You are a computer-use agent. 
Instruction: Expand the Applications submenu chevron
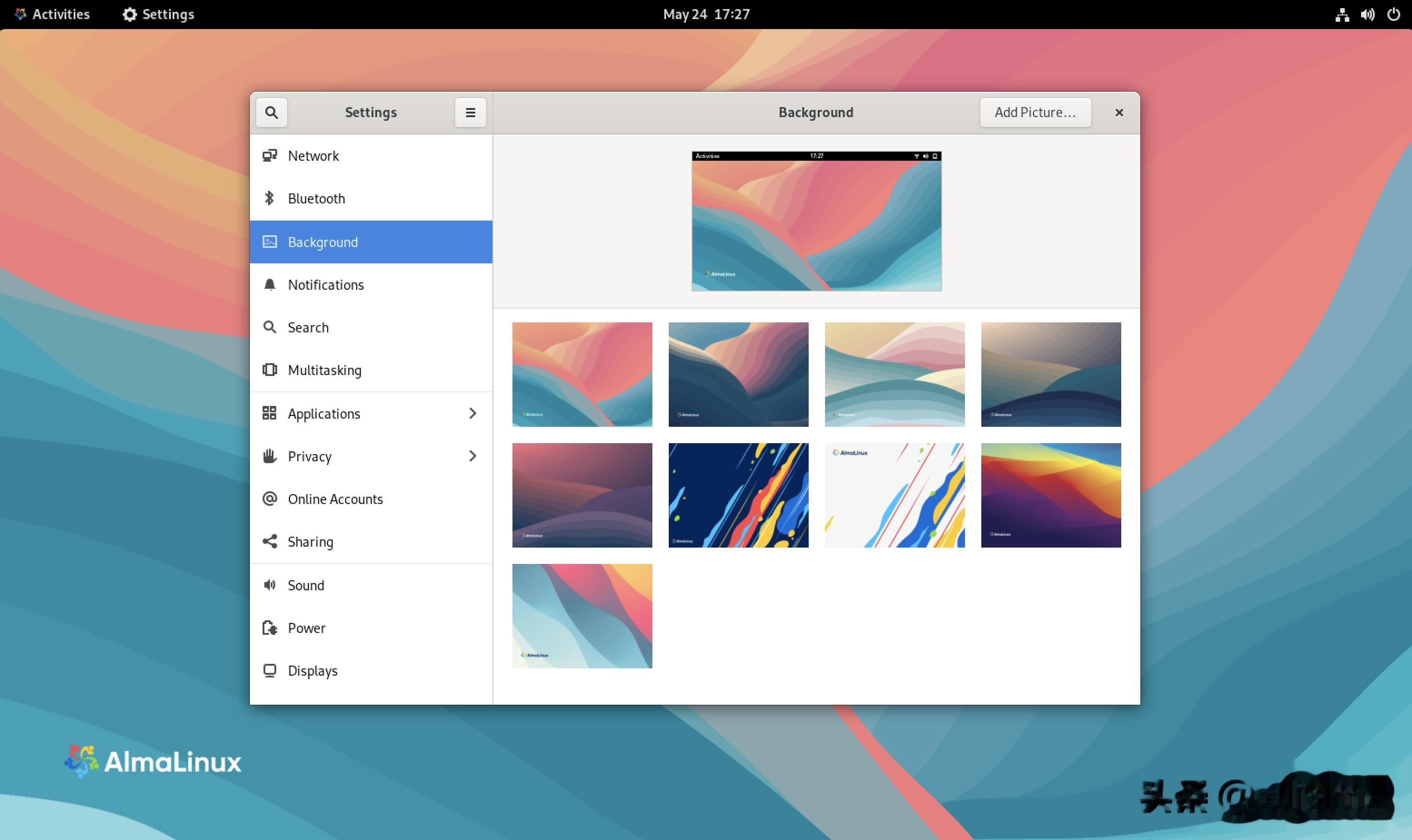(x=472, y=413)
